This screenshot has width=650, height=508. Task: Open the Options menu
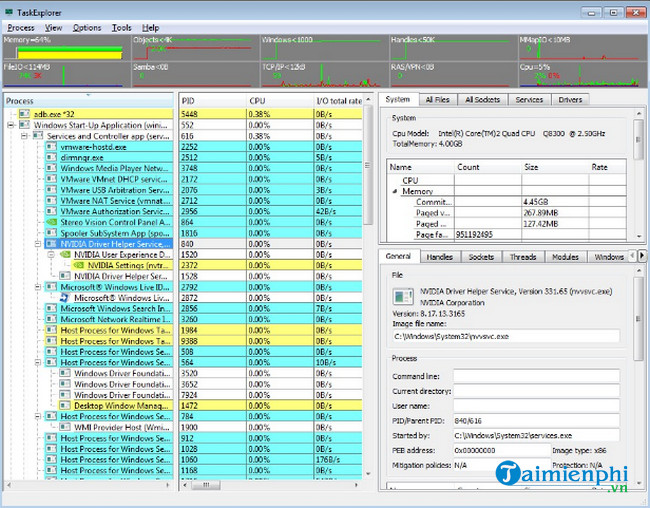coord(87,27)
